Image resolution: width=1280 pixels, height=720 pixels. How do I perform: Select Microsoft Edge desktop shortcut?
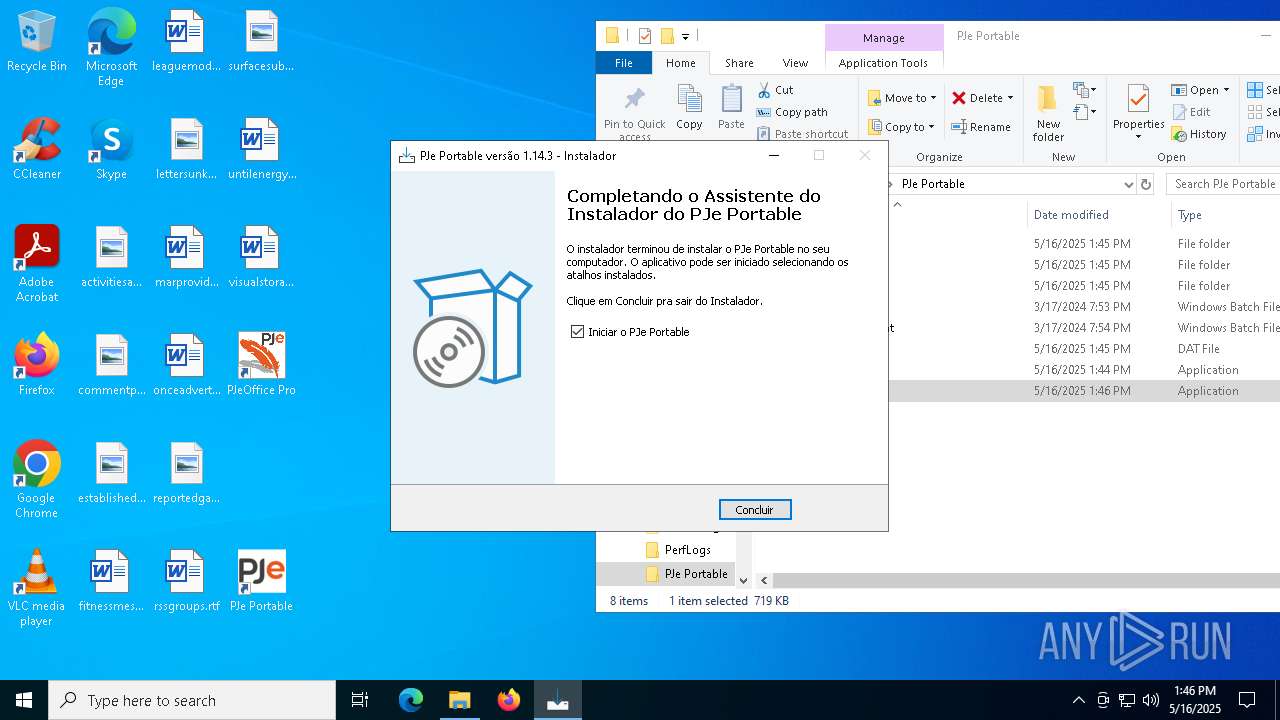click(111, 47)
